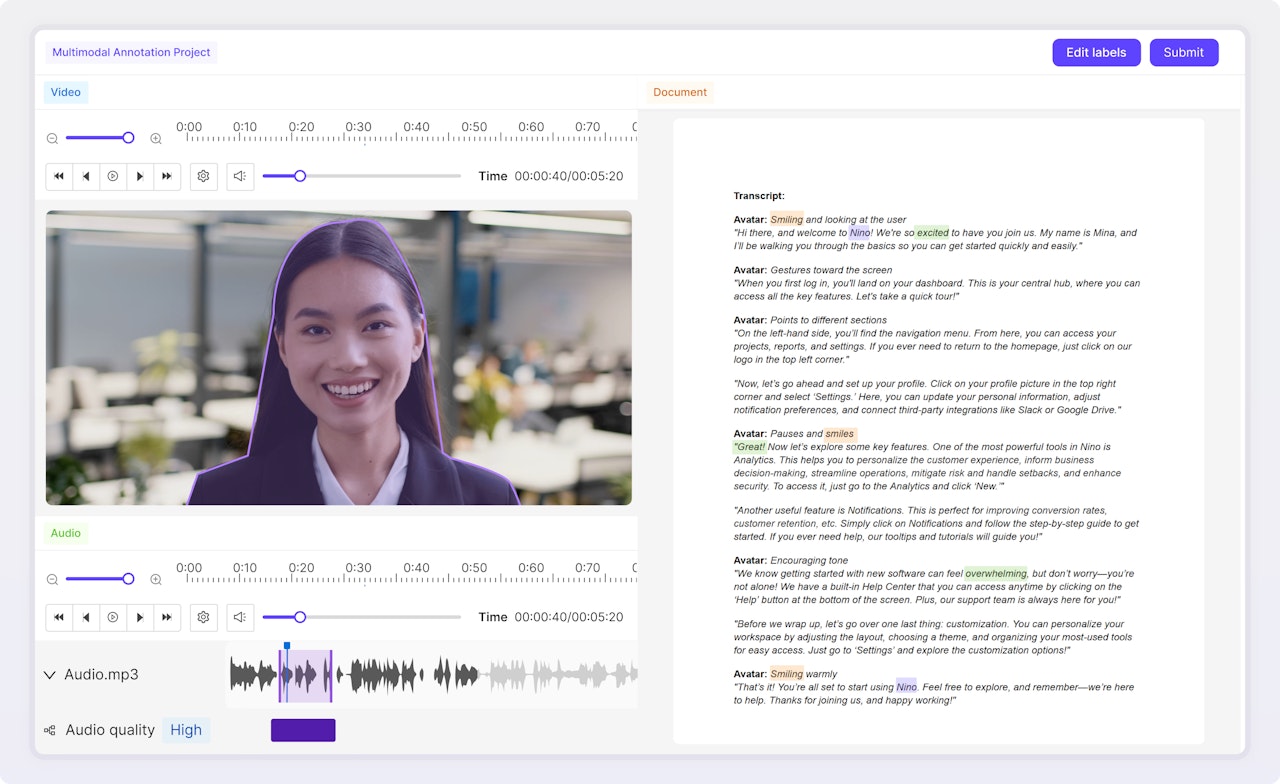Screen dimensions: 1280x784
Task: Mute the audio player speaker
Action: [x=240, y=617]
